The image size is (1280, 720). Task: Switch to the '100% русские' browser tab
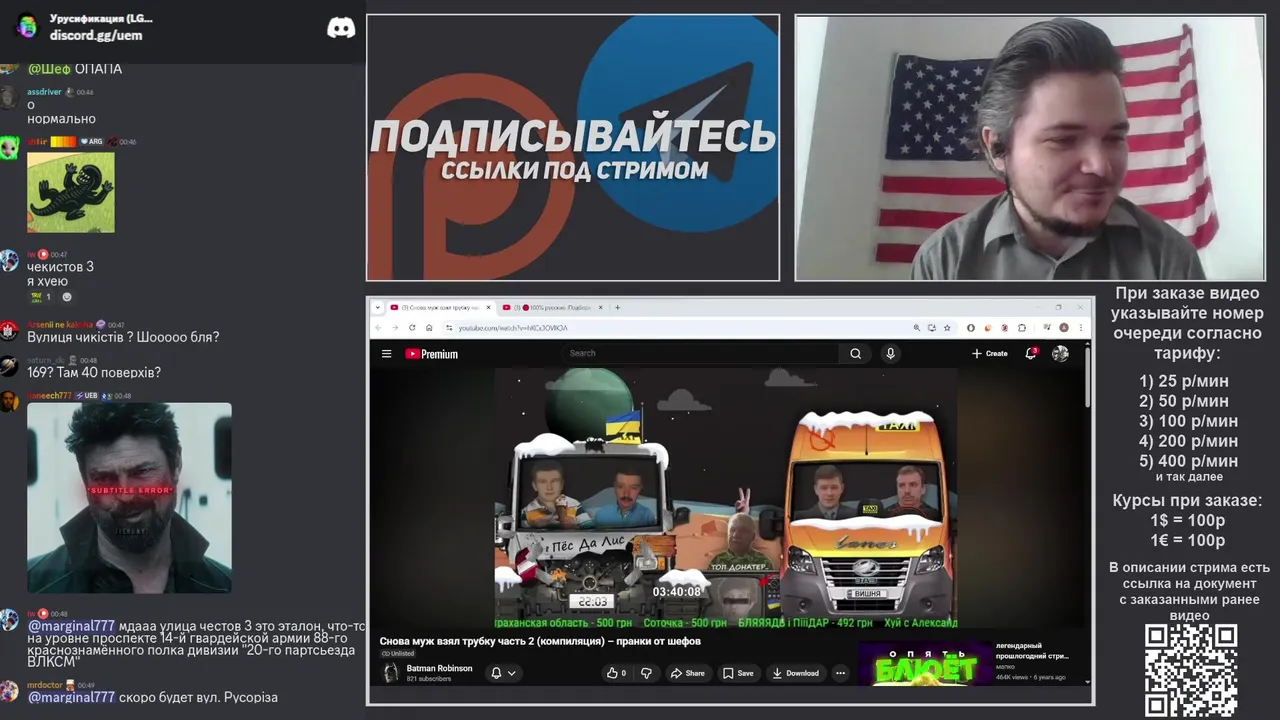pyautogui.click(x=554, y=307)
